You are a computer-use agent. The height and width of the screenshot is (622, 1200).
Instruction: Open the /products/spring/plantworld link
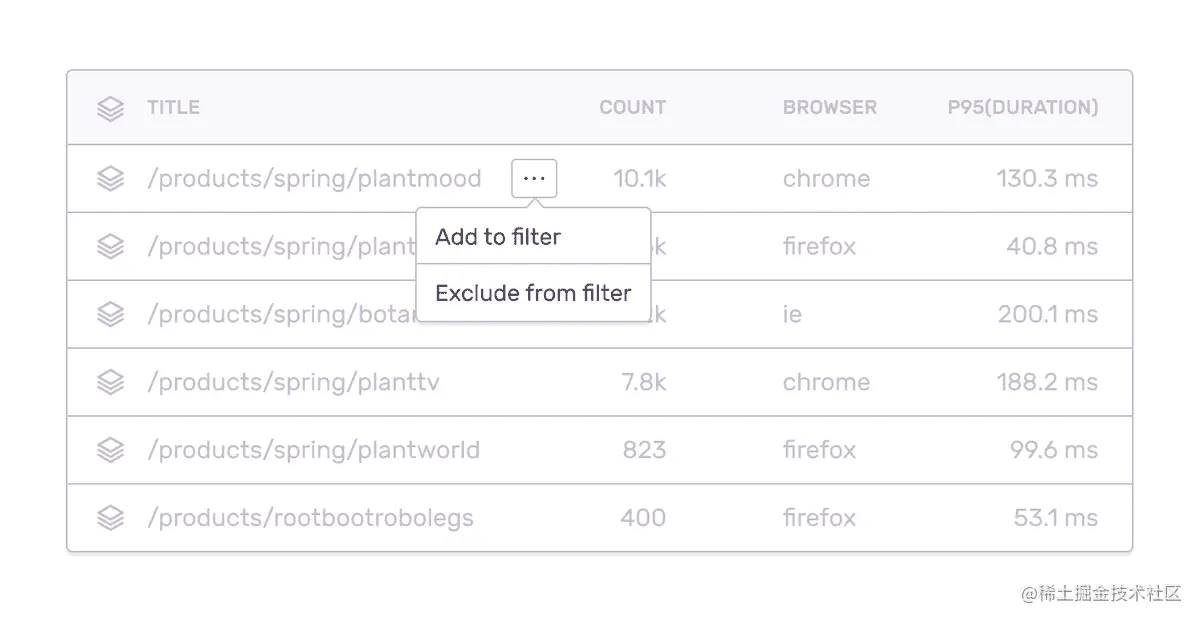pos(313,450)
